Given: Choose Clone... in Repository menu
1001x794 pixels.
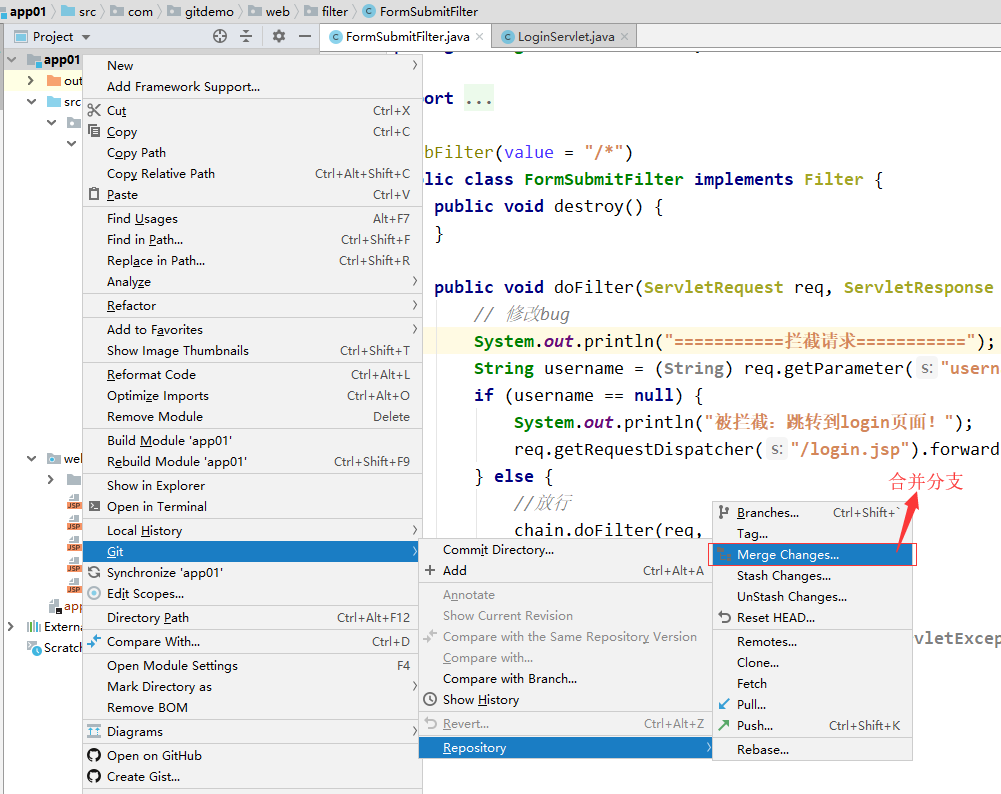Looking at the screenshot, I should pos(812,663).
